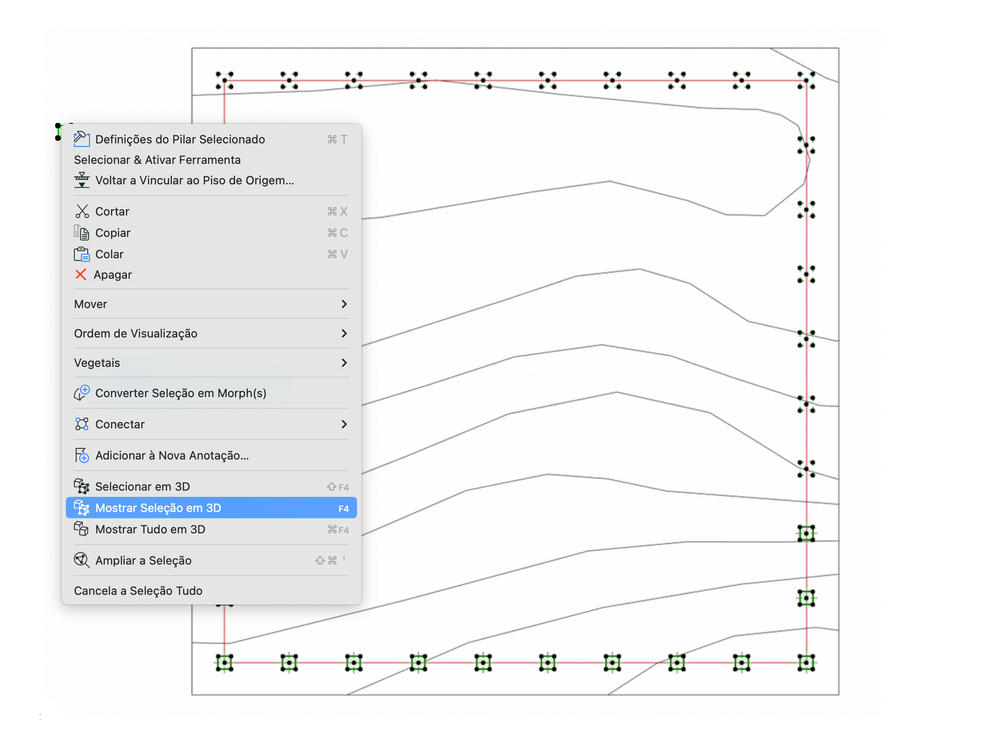Viewport: 999px width, 748px height.
Task: Choose Ampliar a Seleção
Action: 211,561
